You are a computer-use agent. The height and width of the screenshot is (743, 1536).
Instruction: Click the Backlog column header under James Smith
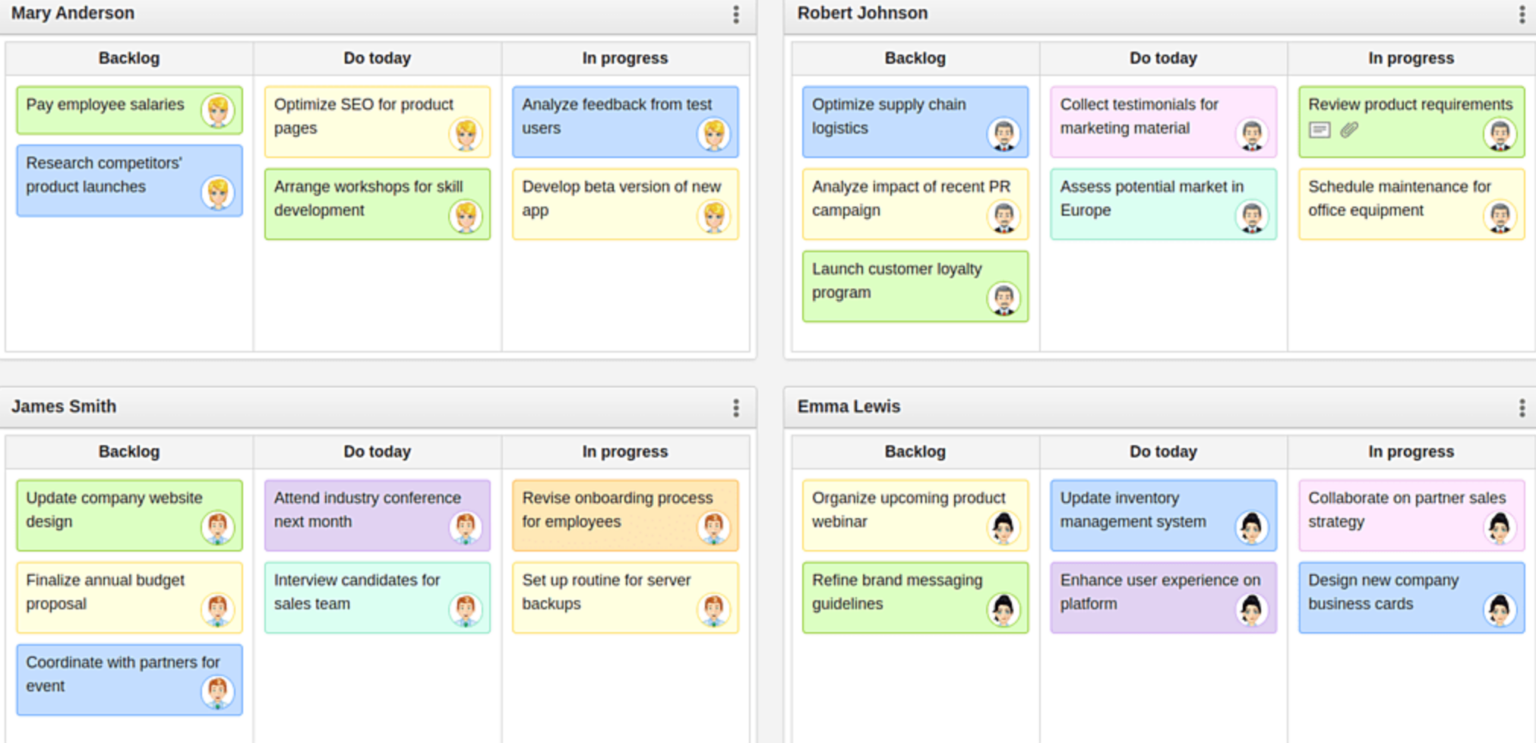(x=129, y=451)
